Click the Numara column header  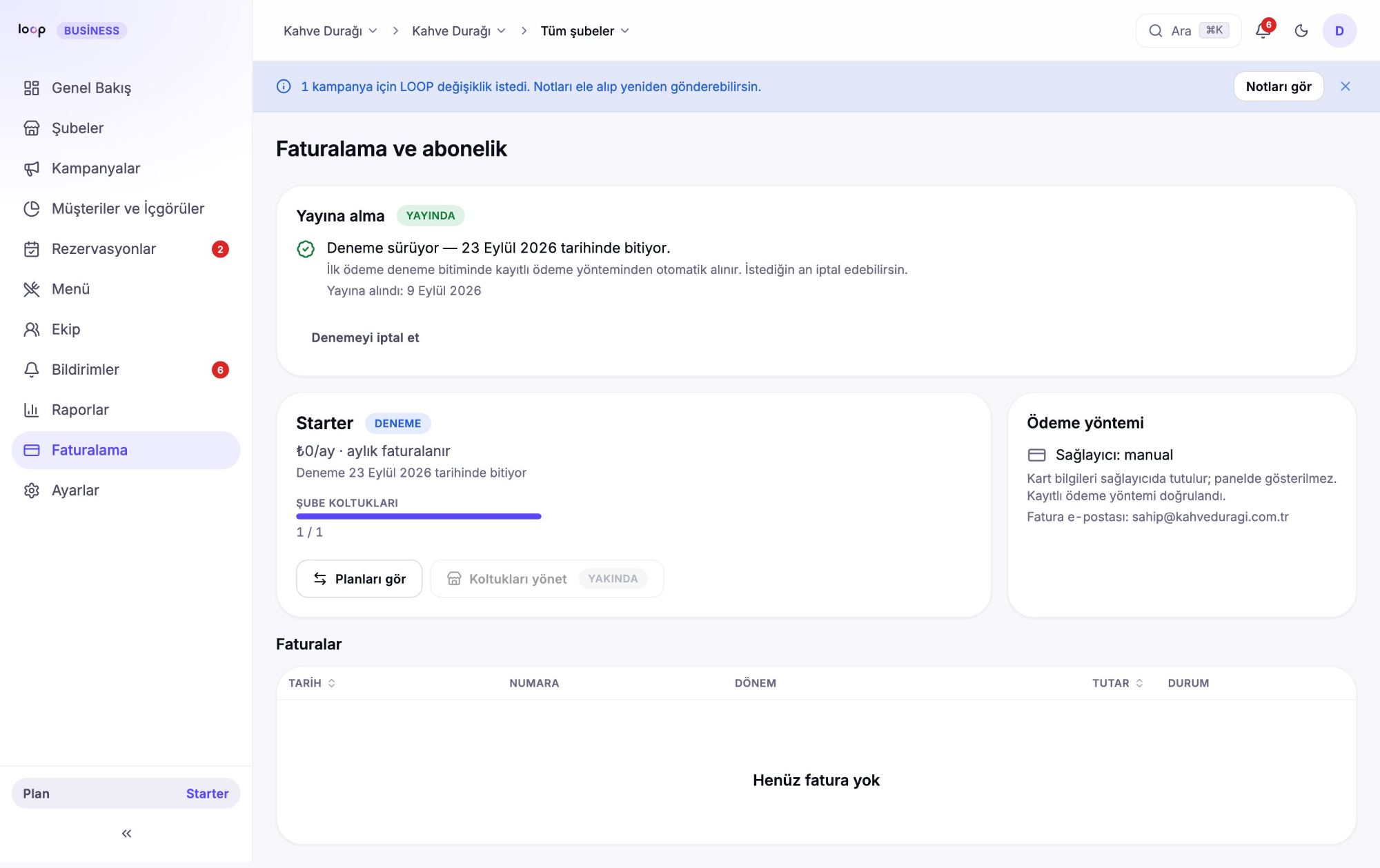534,683
